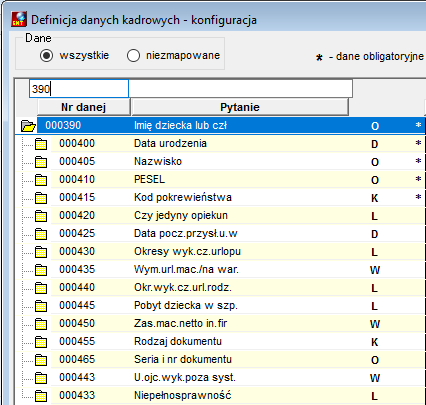Click the folder icon beside 000430 Okresy wyk.cz.urlopu
426x405 pixels.
(41, 252)
